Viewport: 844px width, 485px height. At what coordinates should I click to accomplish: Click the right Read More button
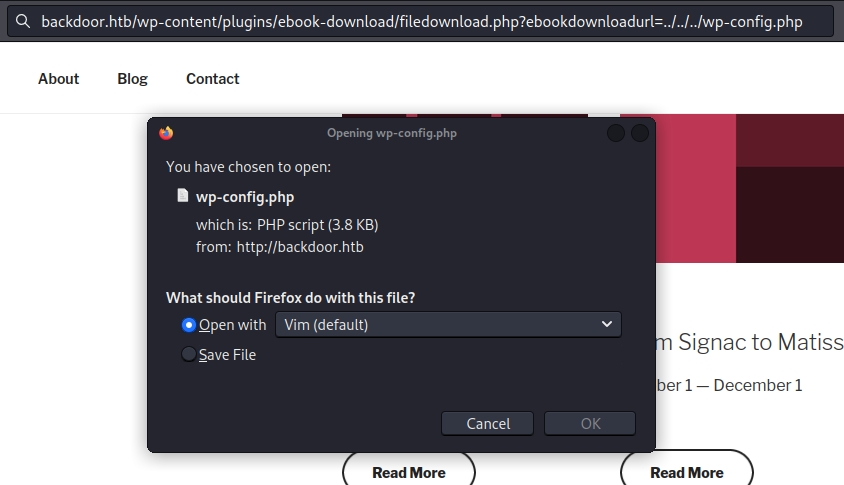686,472
